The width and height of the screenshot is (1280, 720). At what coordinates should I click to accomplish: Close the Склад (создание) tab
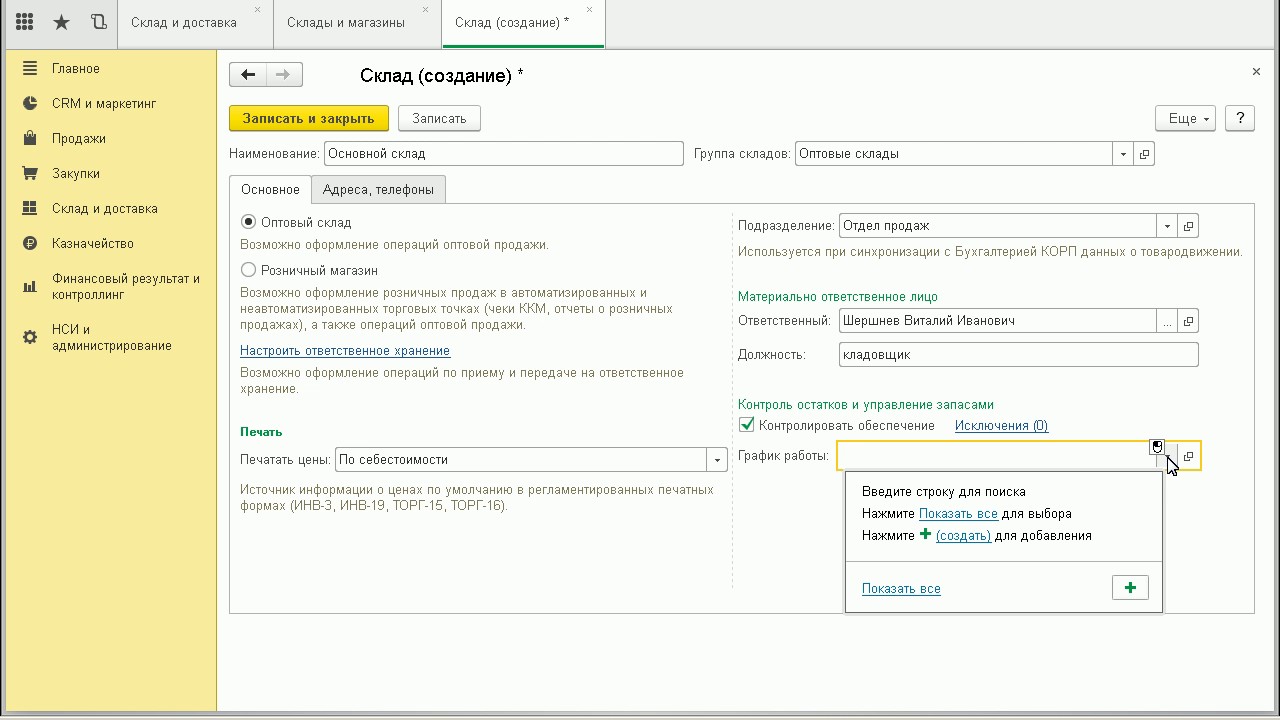589,10
